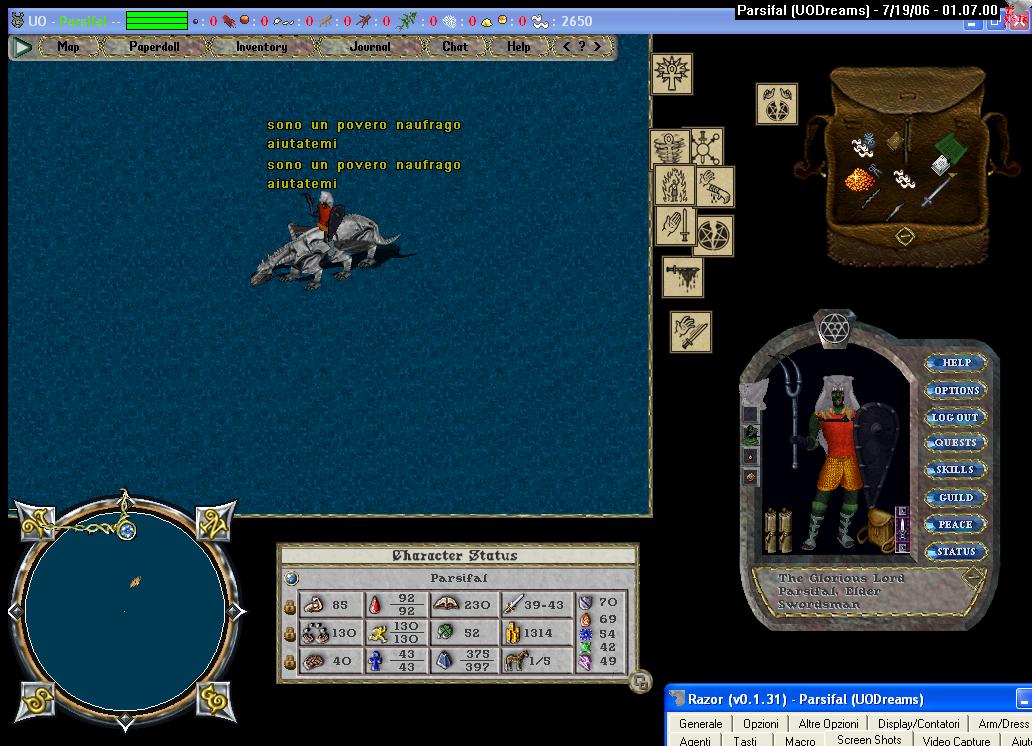The height and width of the screenshot is (746, 1032).
Task: Collapse the paperdoll using its diamond button
Action: pyautogui.click(x=971, y=577)
